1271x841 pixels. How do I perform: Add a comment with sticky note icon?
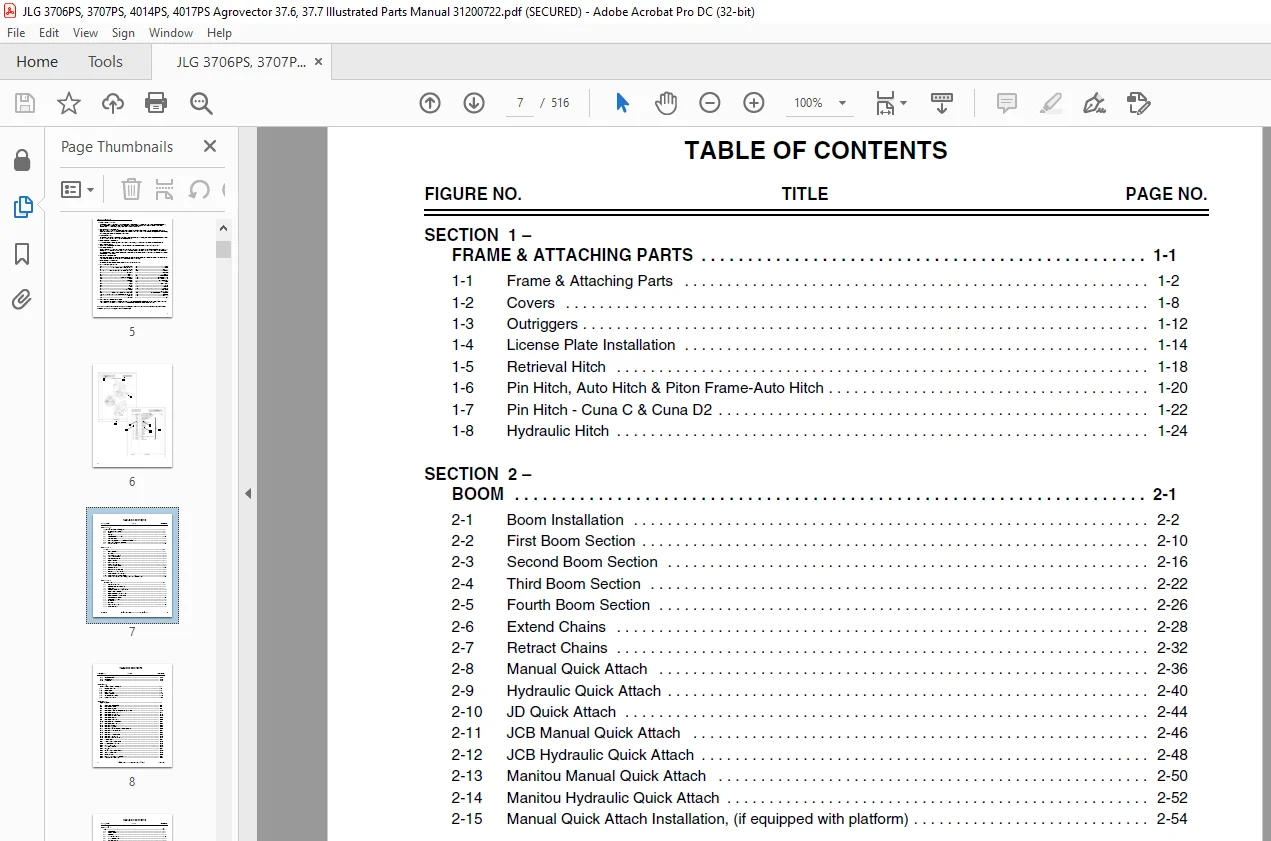pos(1007,103)
